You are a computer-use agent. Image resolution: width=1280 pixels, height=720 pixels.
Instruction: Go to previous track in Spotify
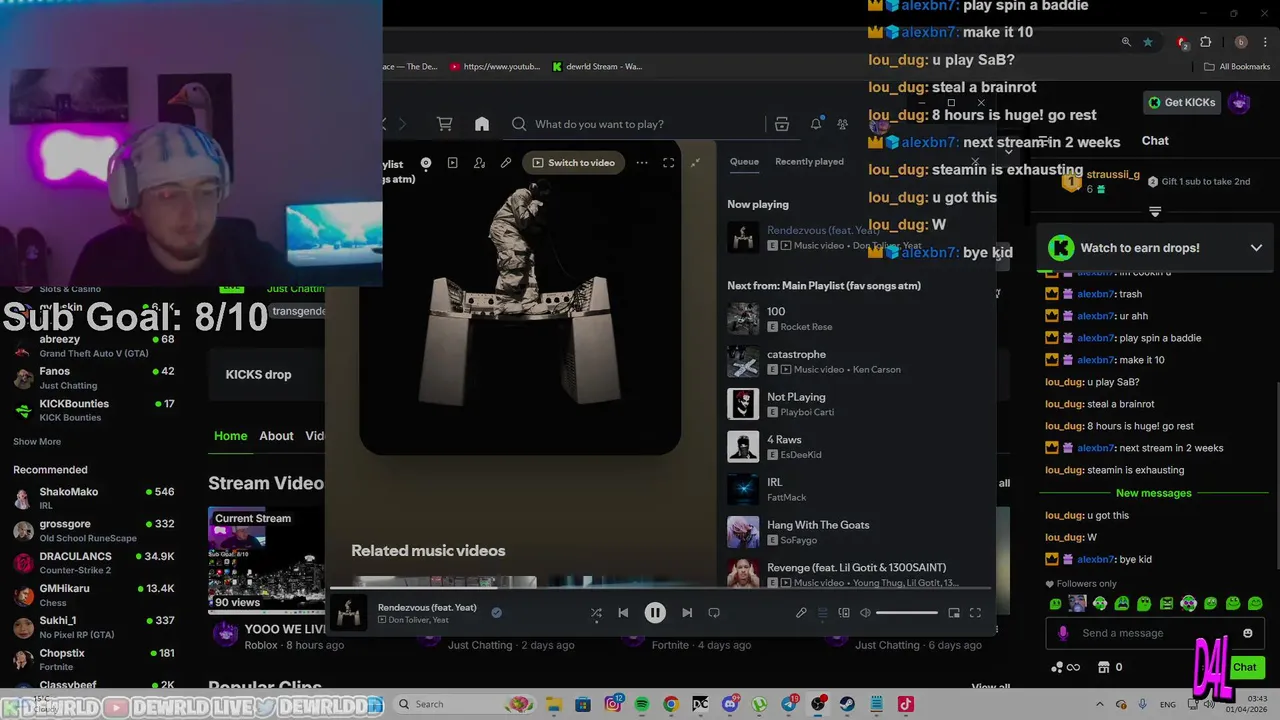(x=623, y=613)
